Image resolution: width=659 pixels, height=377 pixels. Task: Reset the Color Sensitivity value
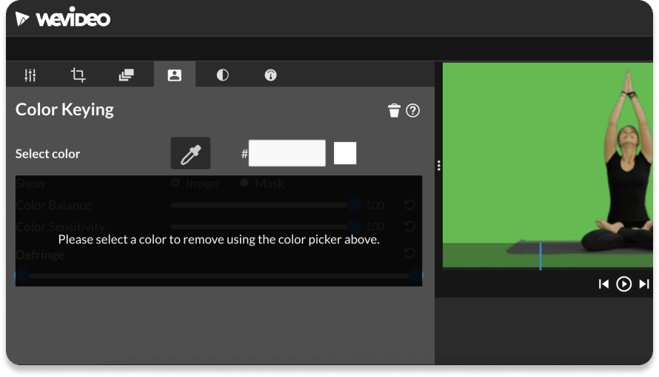point(409,227)
